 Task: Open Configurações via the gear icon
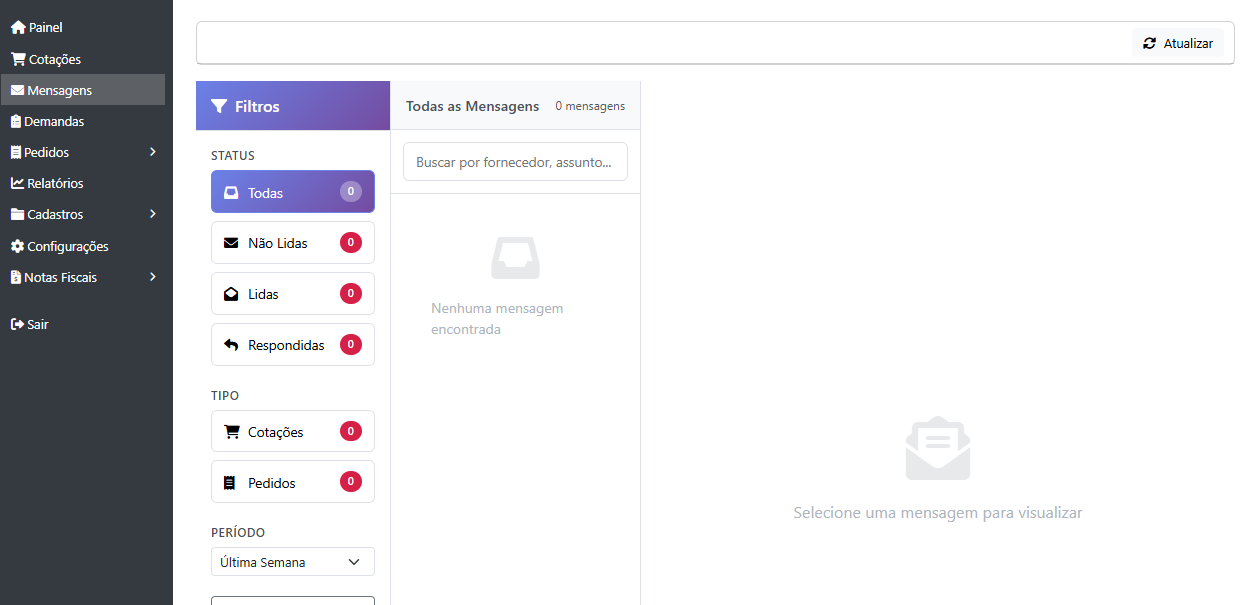coord(17,246)
